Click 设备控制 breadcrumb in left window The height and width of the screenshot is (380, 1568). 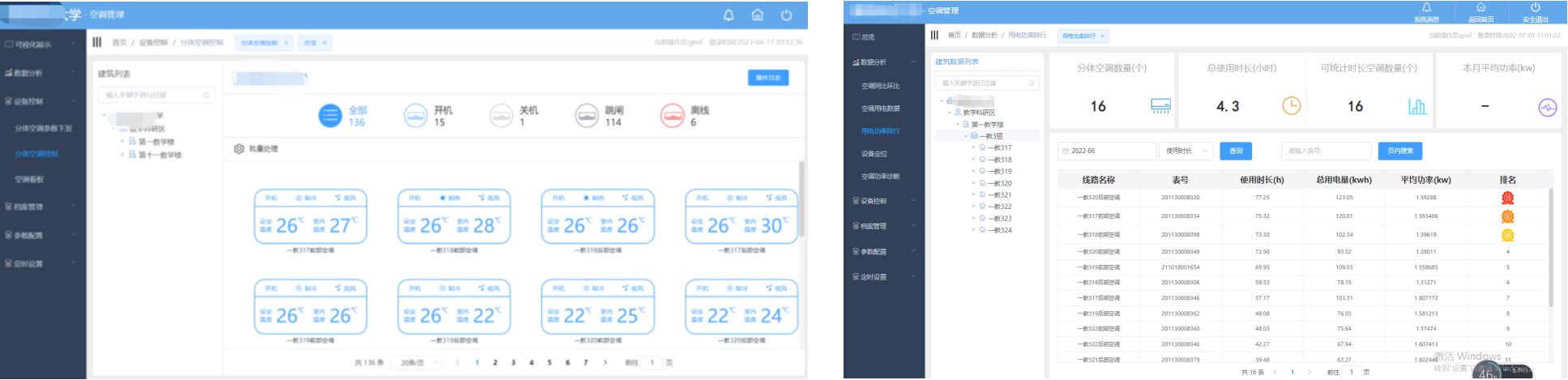pos(152,43)
